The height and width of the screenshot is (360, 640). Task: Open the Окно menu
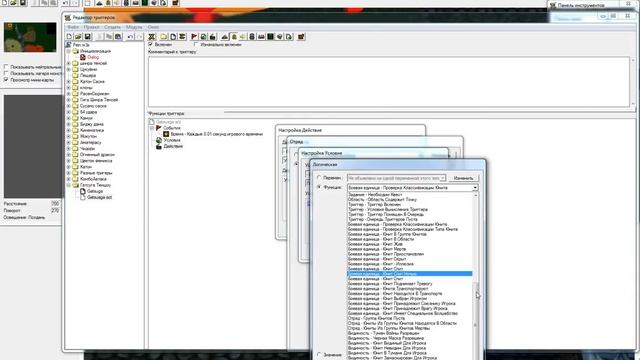[153, 27]
